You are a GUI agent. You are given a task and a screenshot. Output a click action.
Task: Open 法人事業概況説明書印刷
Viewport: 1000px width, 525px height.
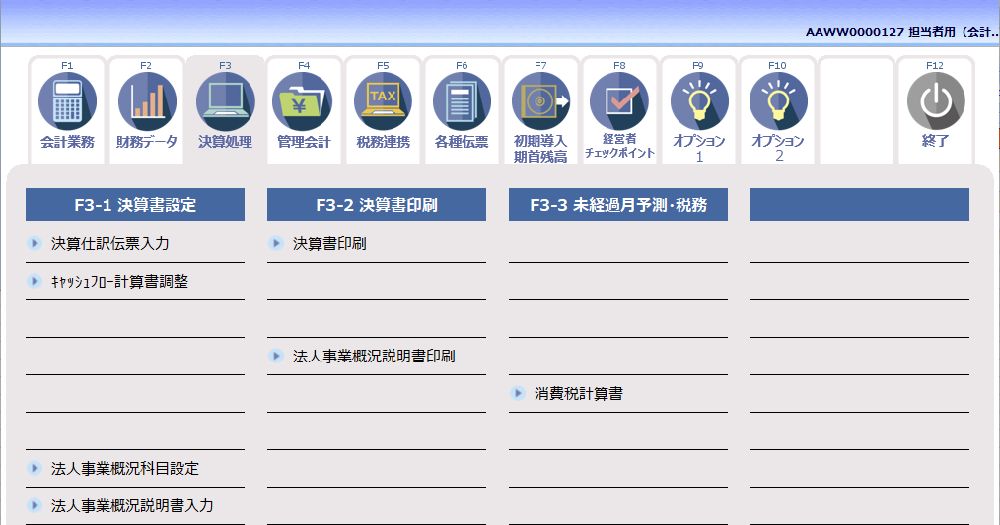coord(376,356)
